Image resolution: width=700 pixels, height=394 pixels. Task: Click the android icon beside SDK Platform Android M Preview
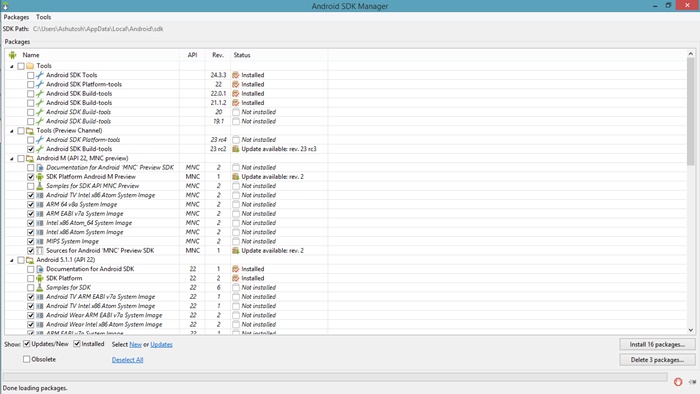pyautogui.click(x=40, y=177)
